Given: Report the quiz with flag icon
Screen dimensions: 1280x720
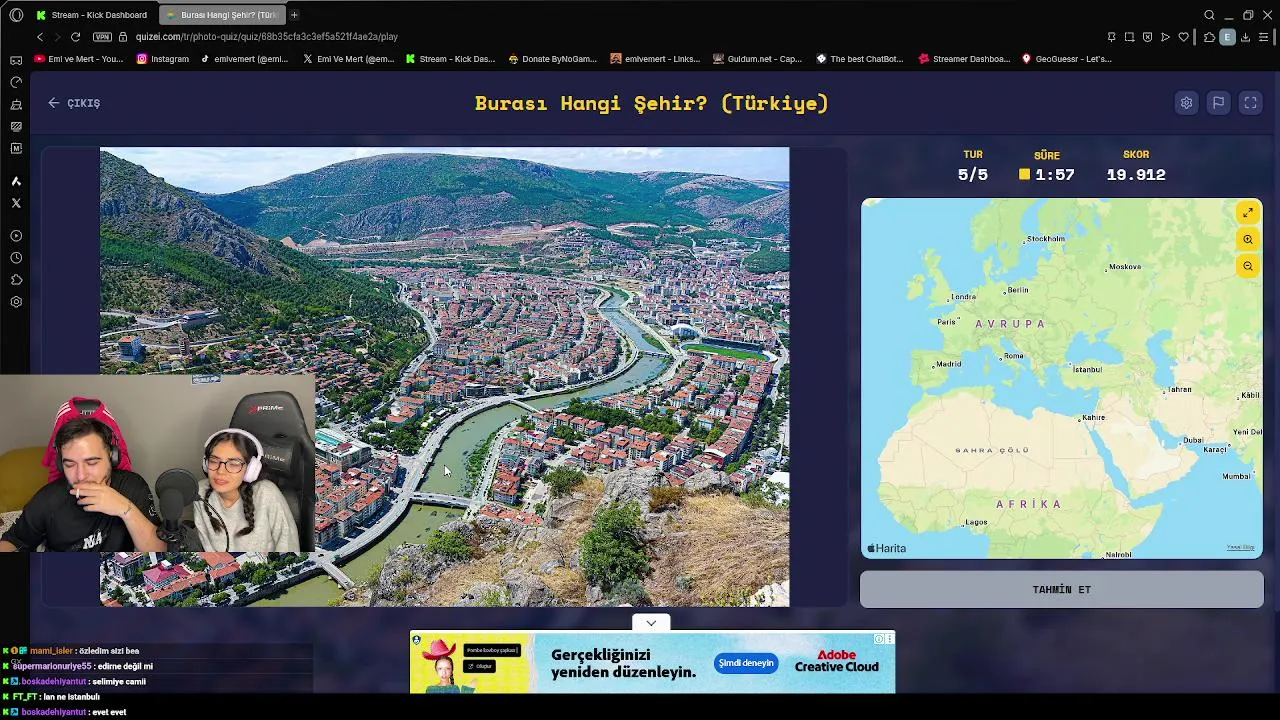Looking at the screenshot, I should pyautogui.click(x=1218, y=103).
